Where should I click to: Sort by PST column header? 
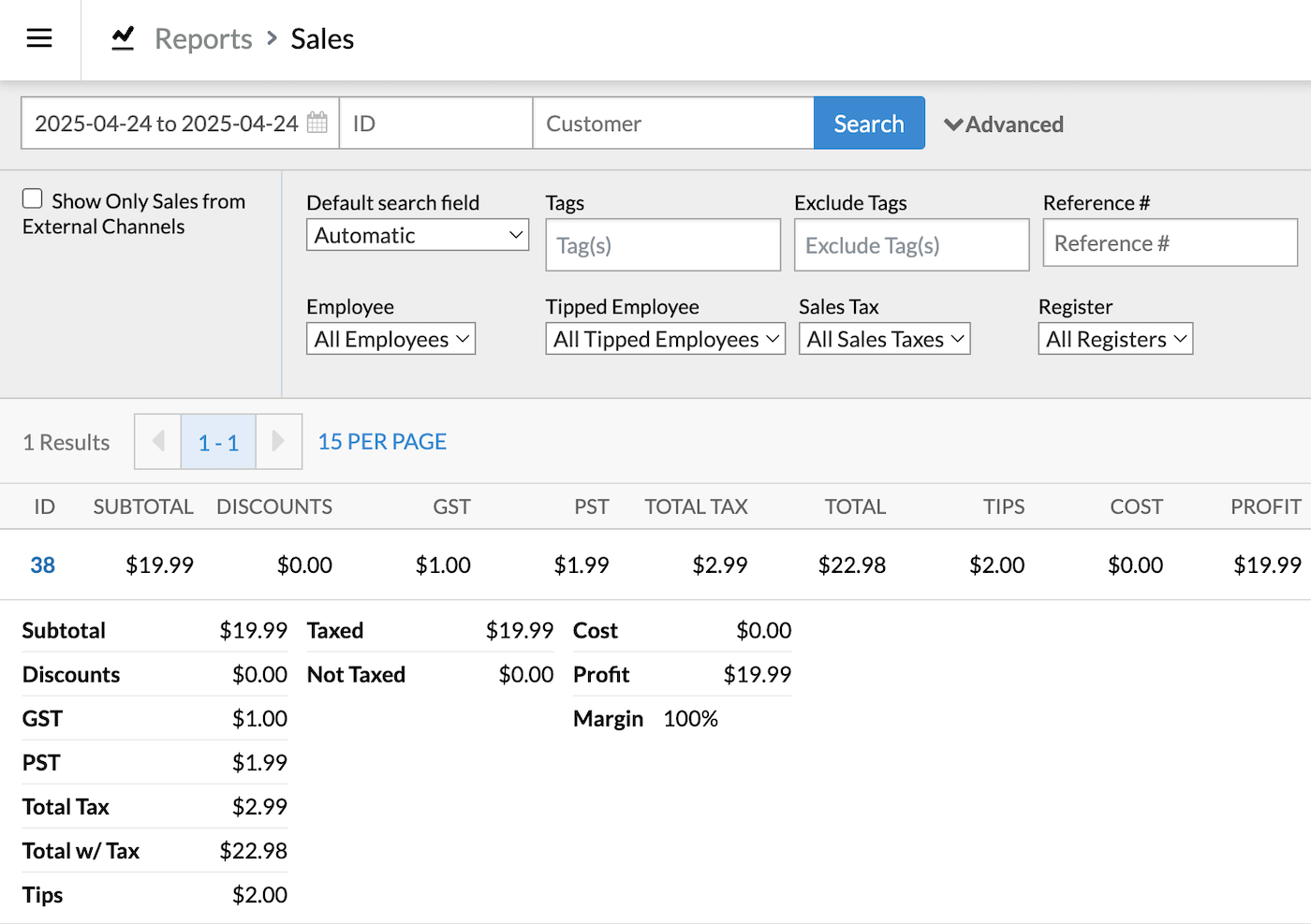591,506
